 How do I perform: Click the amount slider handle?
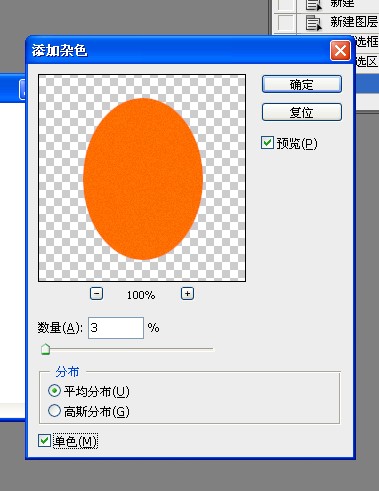(x=45, y=349)
